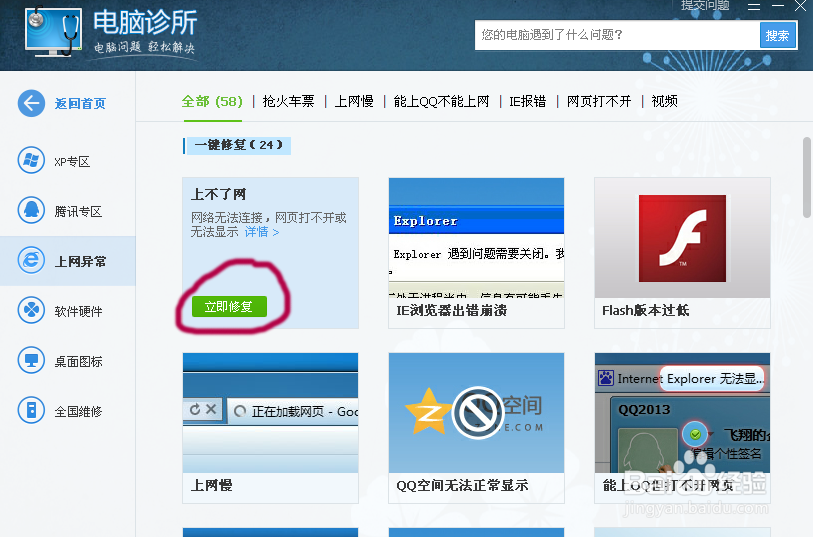Switch to the 网页打不开 tab
This screenshot has width=813, height=537.
pos(599,101)
